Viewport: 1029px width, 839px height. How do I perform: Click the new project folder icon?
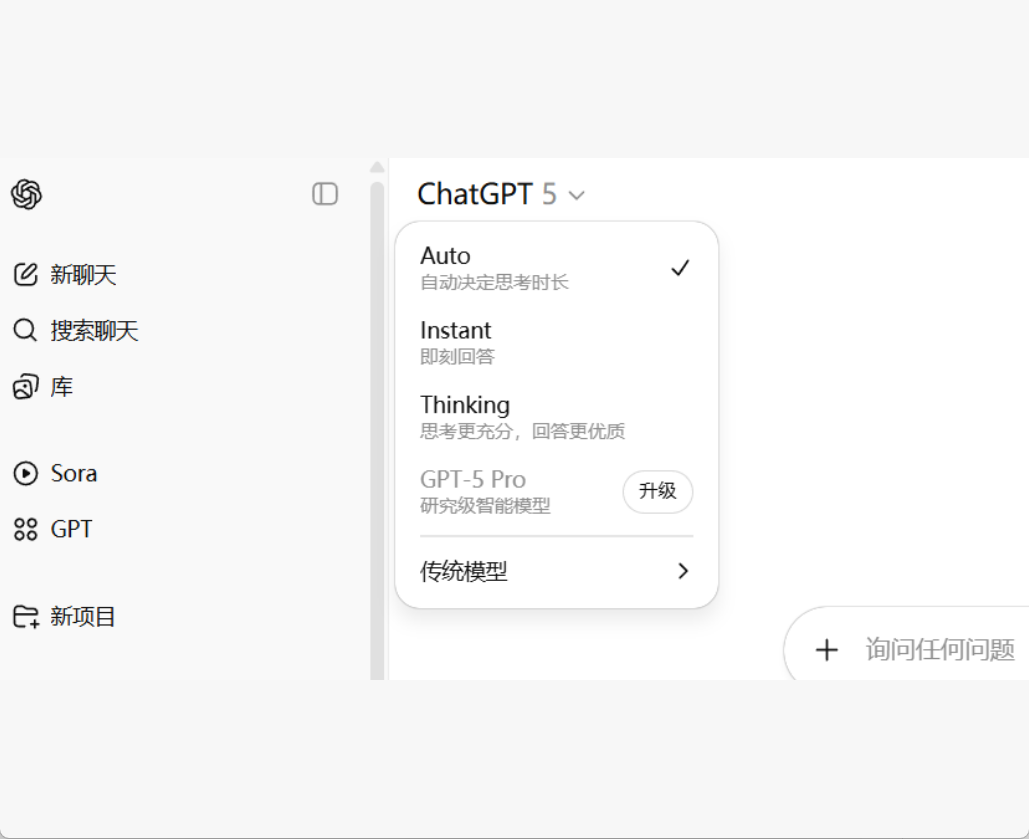point(26,616)
